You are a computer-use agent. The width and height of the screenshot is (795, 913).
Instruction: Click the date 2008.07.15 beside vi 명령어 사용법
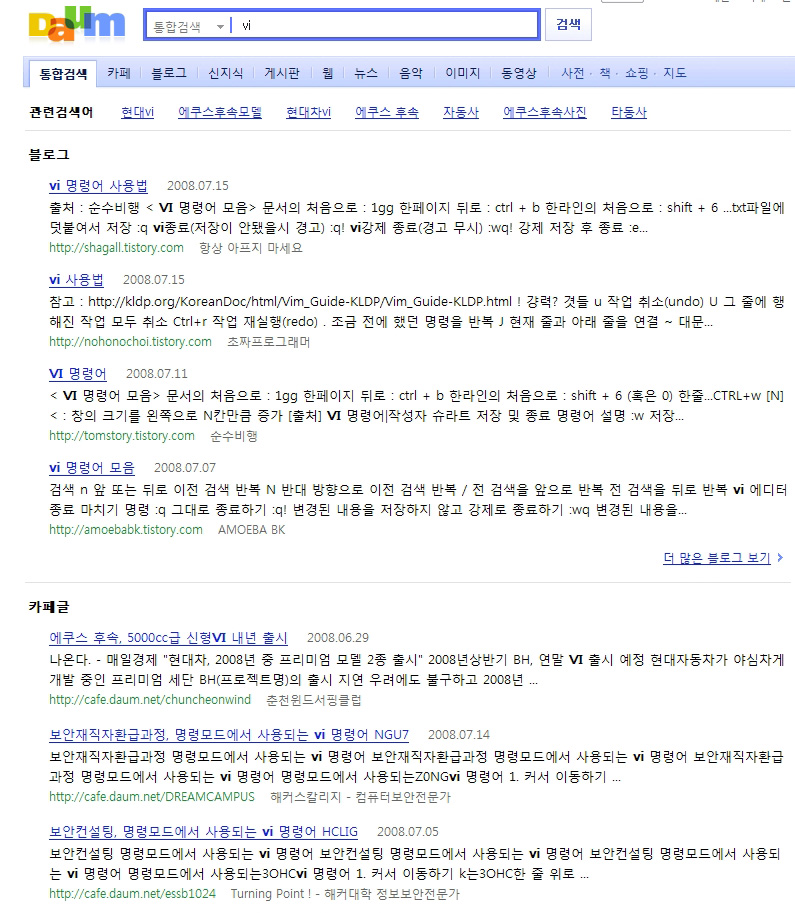198,186
